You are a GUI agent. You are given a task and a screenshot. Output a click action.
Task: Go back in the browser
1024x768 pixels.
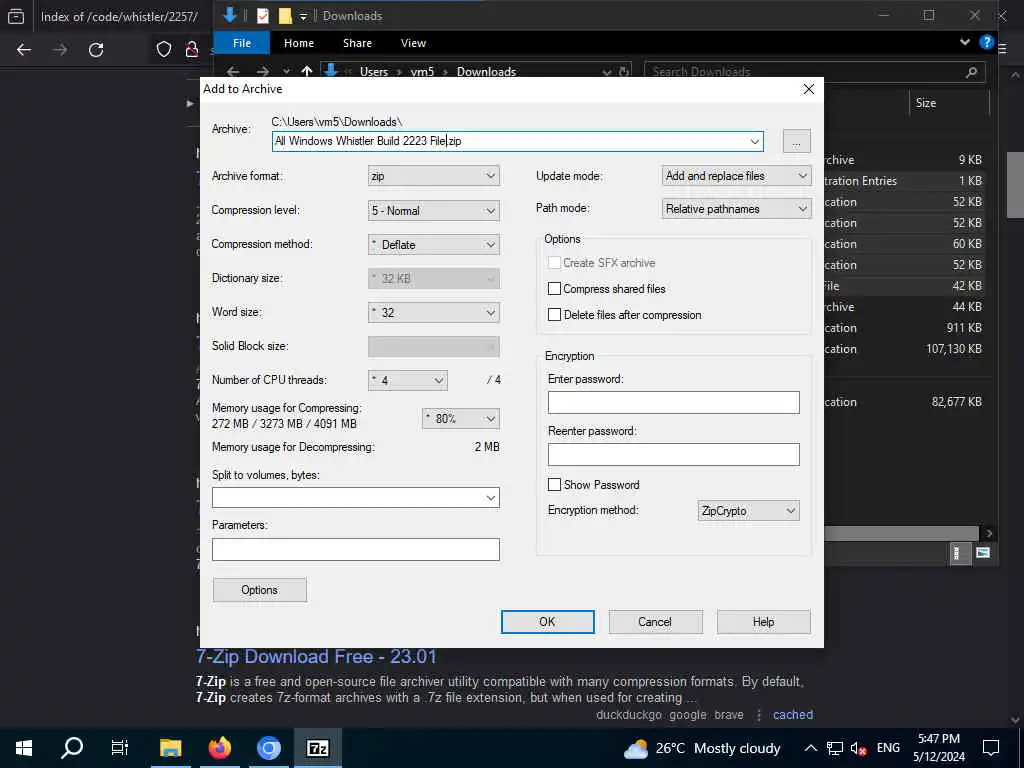(24, 50)
